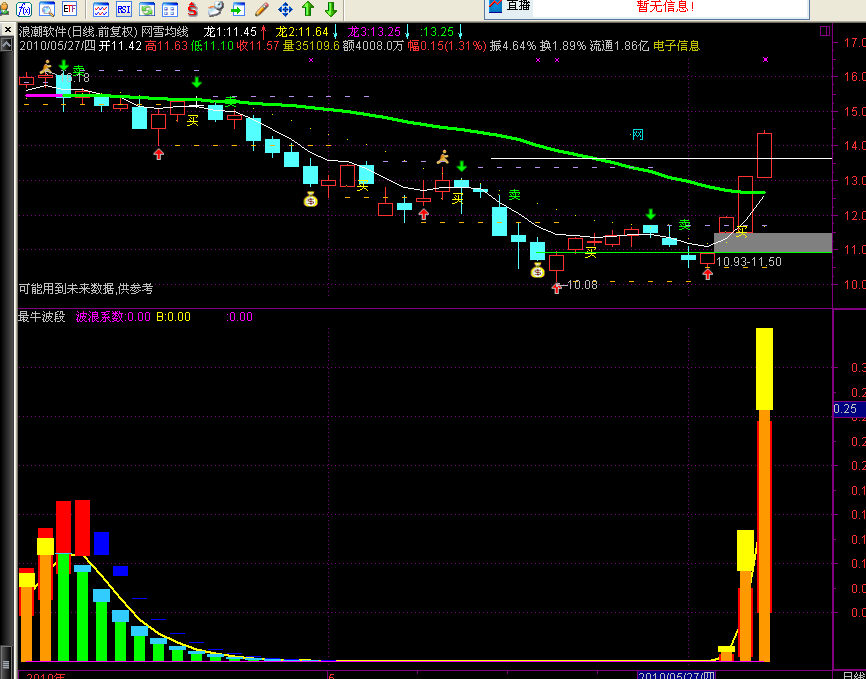Image resolution: width=866 pixels, height=679 pixels.
Task: Click the tall yellow bar segment
Action: 764,368
